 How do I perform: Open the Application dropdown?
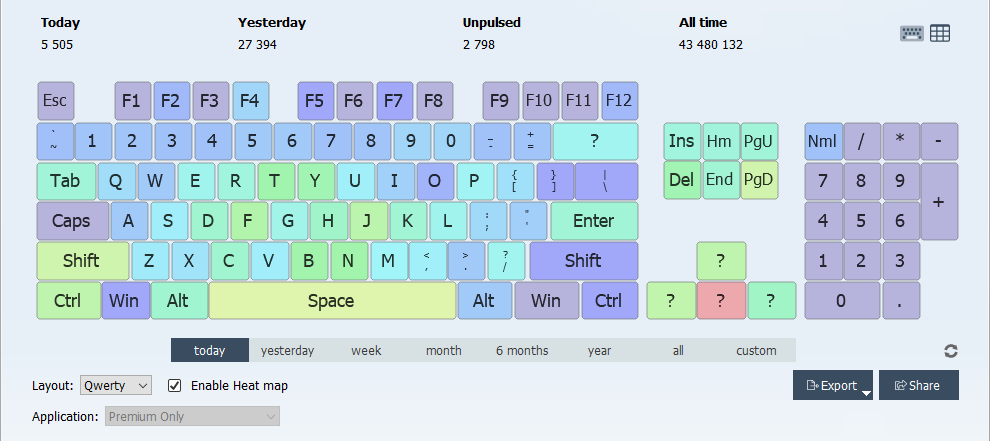point(192,416)
